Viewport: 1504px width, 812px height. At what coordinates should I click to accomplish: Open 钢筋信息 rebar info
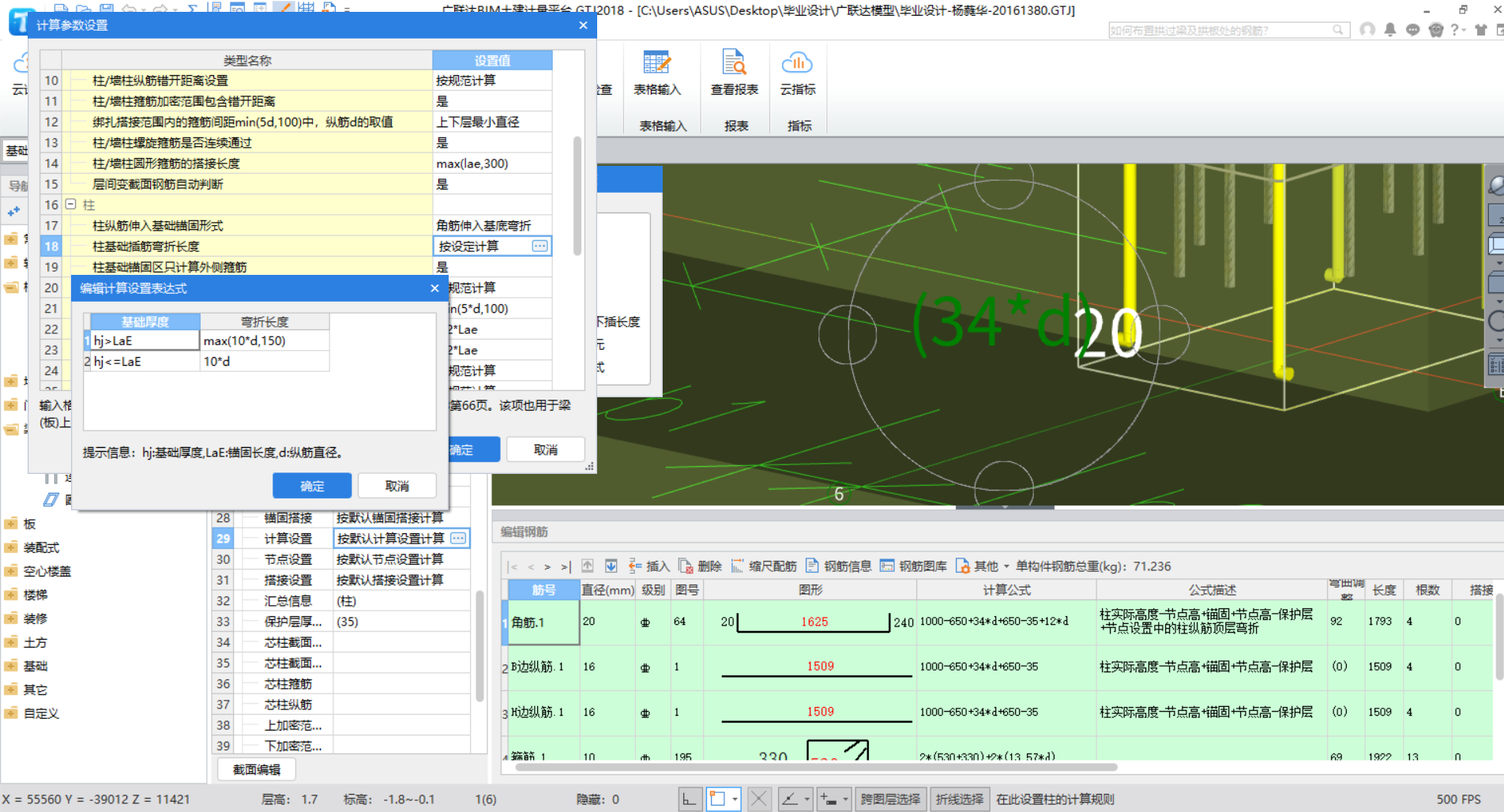point(838,566)
